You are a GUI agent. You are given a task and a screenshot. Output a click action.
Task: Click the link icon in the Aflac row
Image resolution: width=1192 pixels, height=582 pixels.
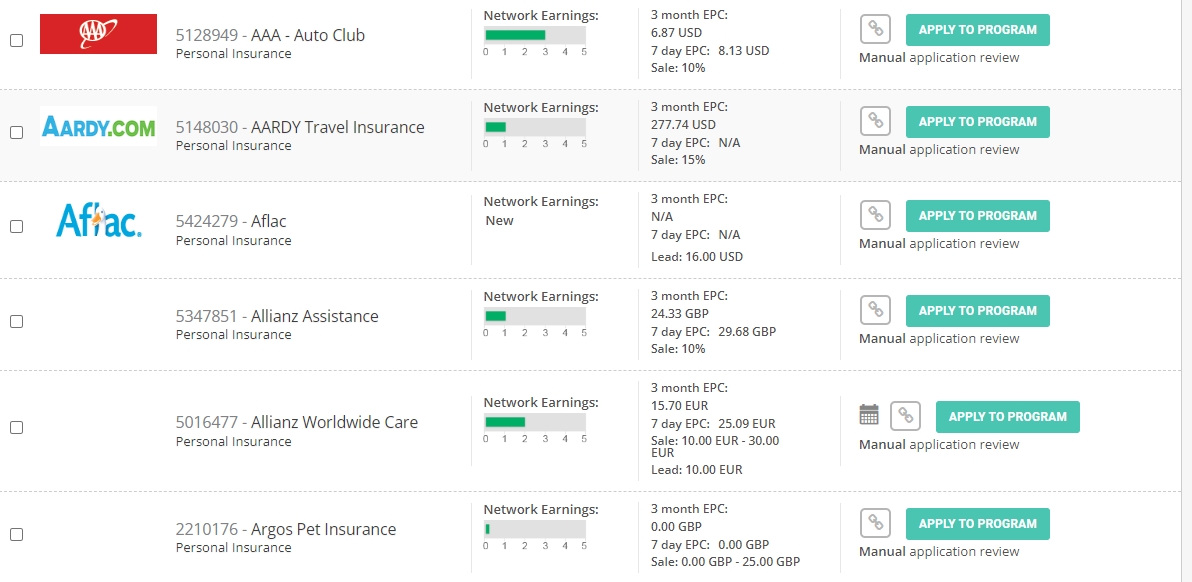click(x=875, y=216)
